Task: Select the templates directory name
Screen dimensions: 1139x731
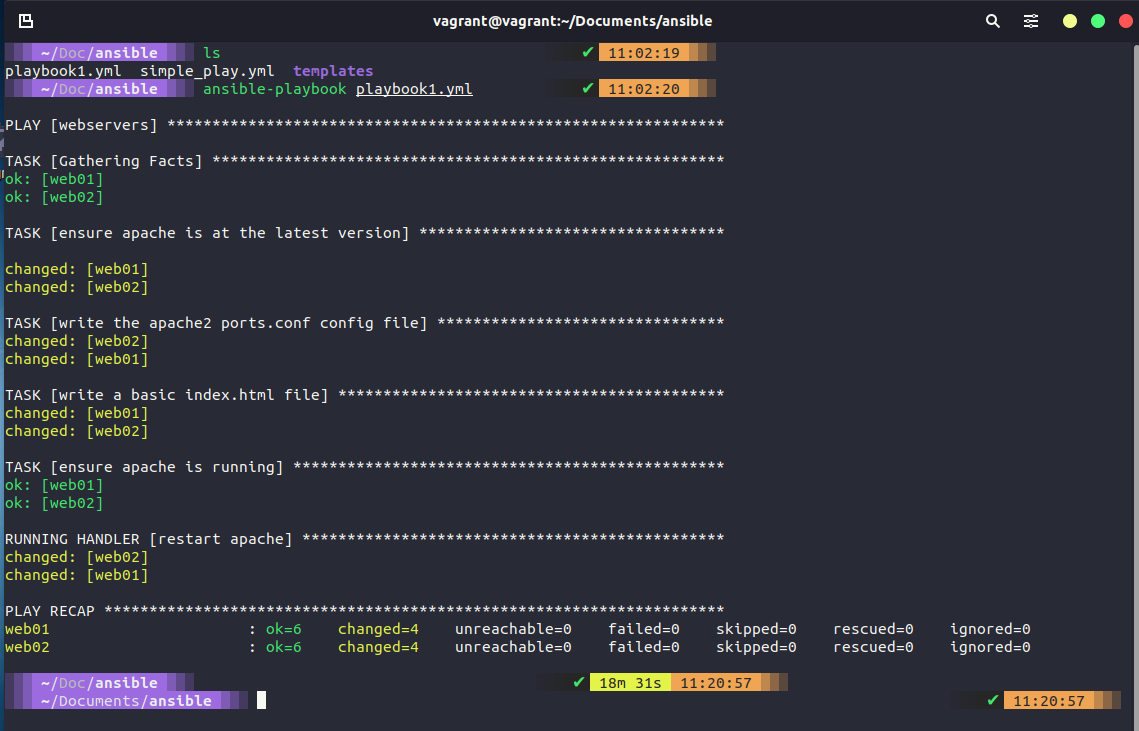Action: tap(333, 70)
